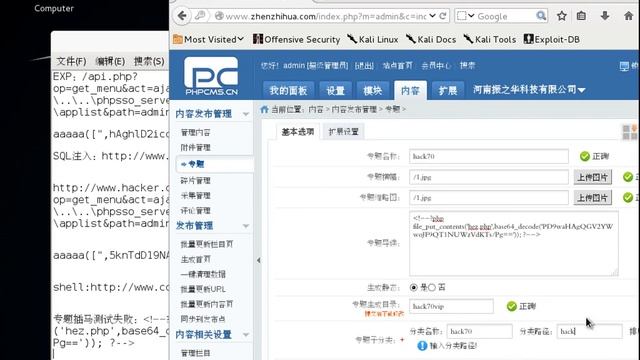Screen dimensions: 640x360
Task: Collapse the 内容发布管理 sidebar section
Action: [x=246, y=114]
